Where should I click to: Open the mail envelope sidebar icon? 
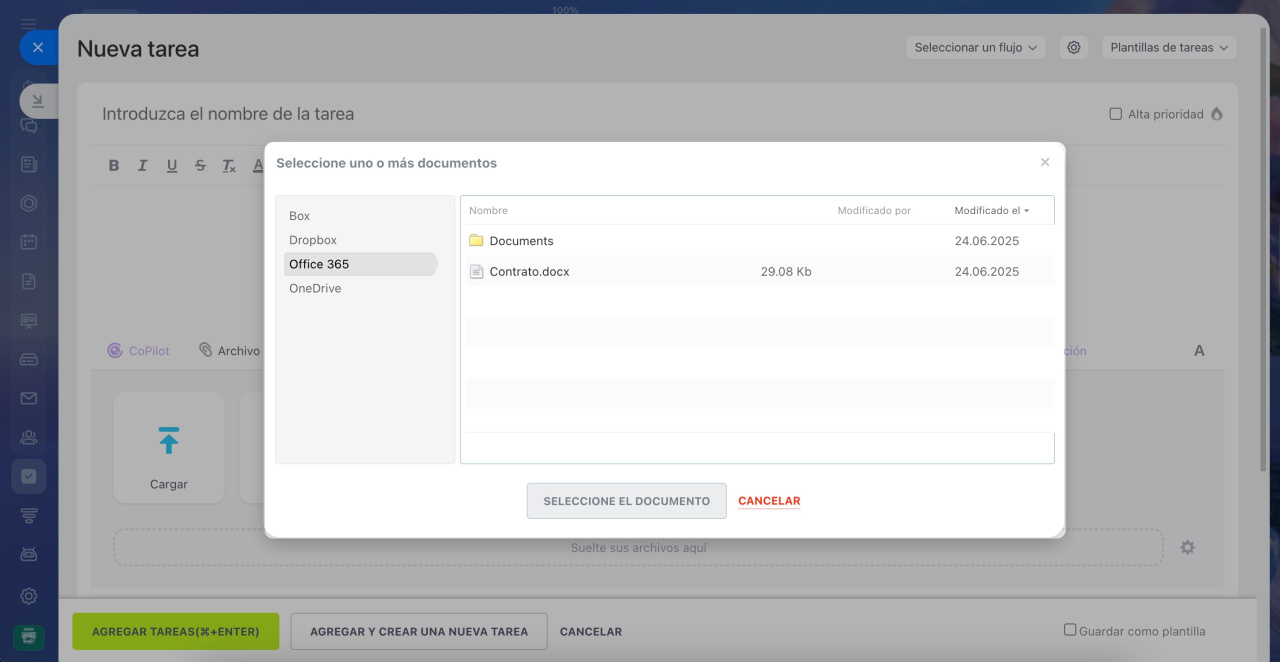29,398
